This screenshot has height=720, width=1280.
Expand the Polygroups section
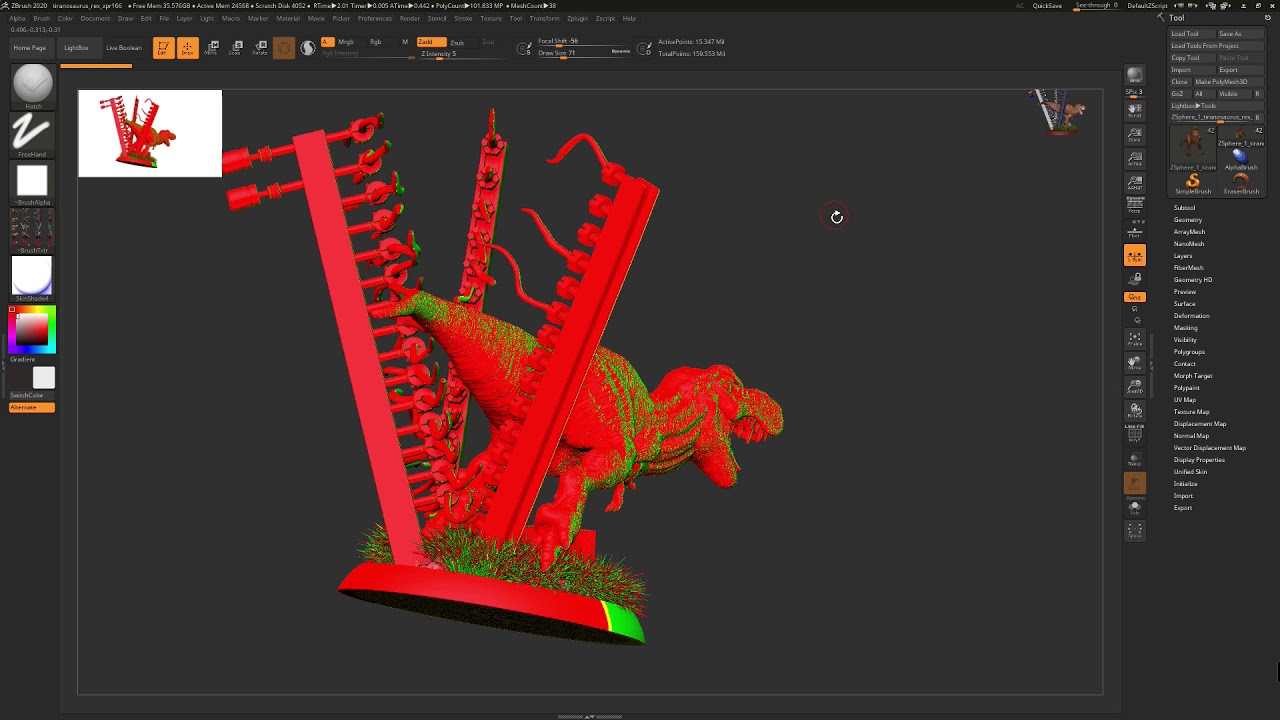pyautogui.click(x=1189, y=352)
